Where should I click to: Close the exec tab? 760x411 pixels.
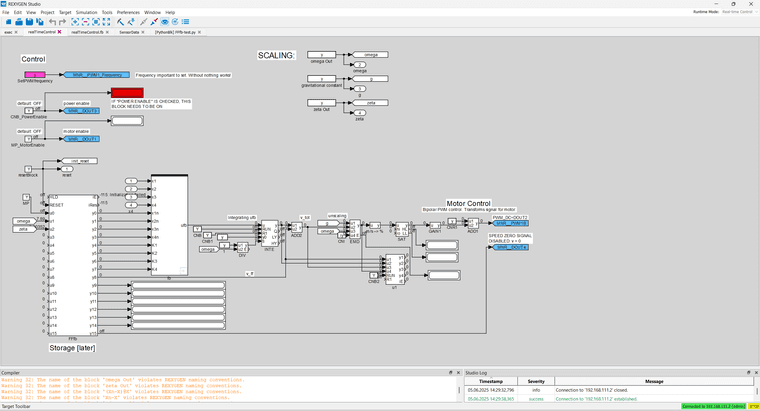coord(16,32)
